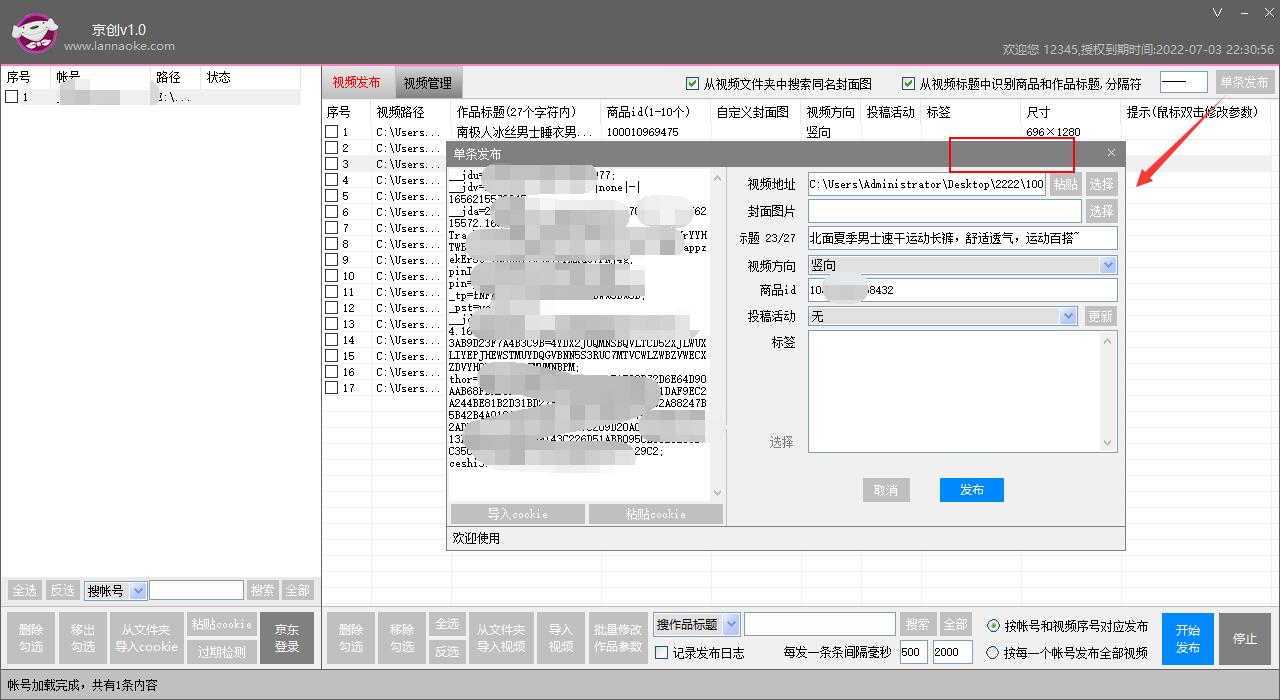Click 选择 button next to 视频地址
The height and width of the screenshot is (700, 1280).
click(x=1101, y=184)
